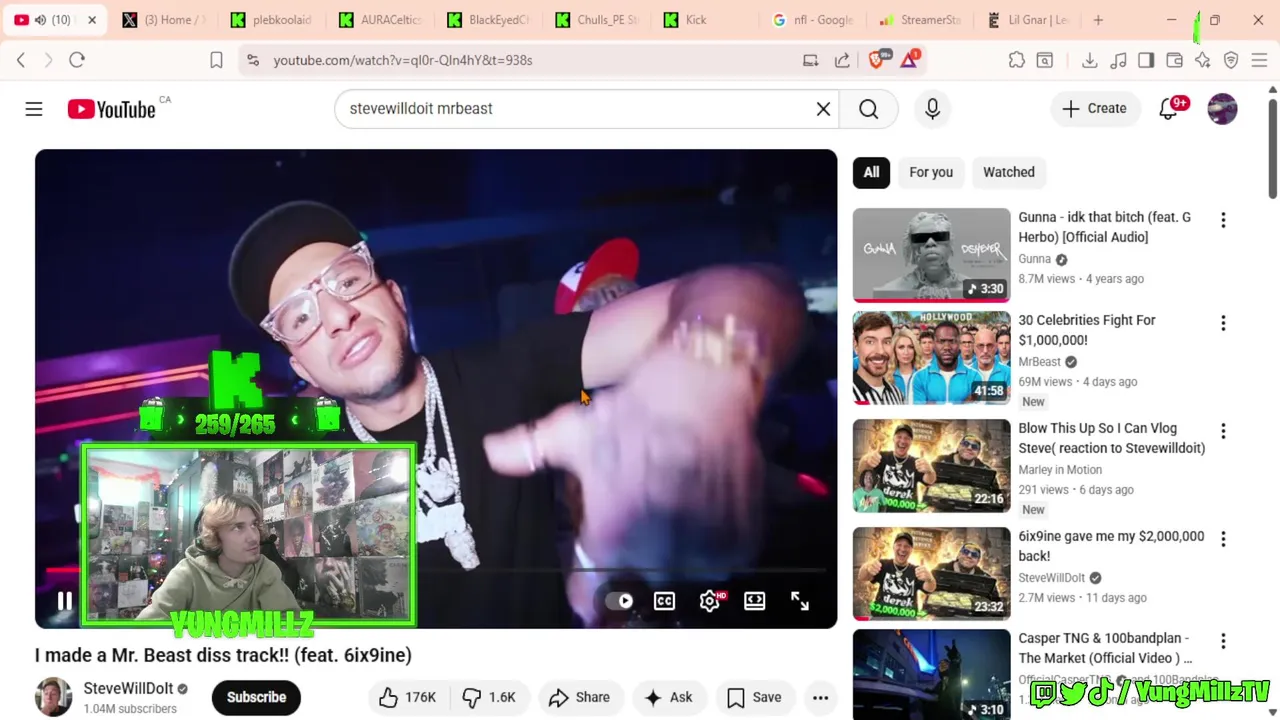The image size is (1280, 720).
Task: Open options menu for Casper TNG video
Action: pos(1223,641)
